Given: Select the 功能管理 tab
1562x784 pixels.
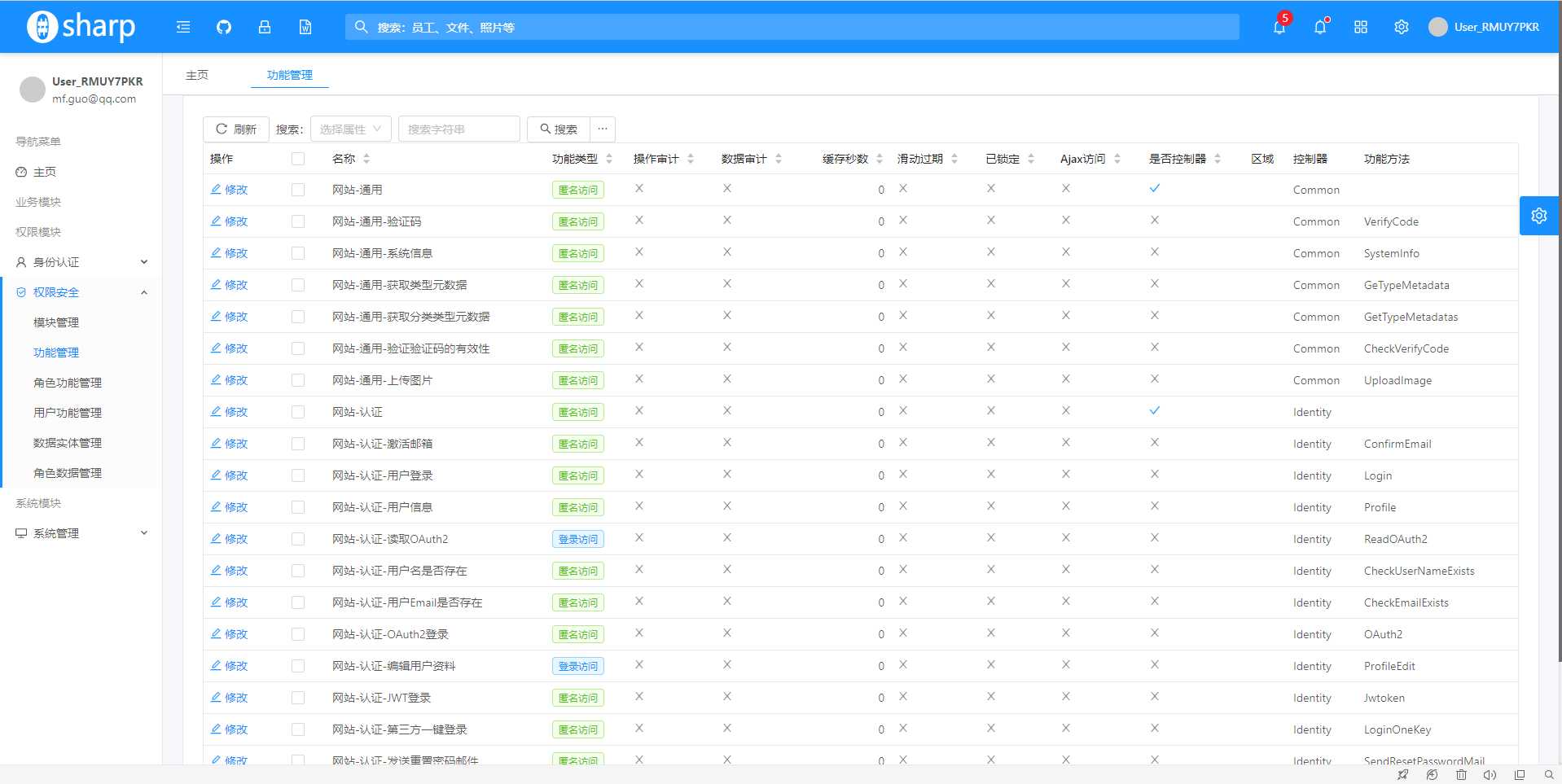Looking at the screenshot, I should (x=290, y=75).
